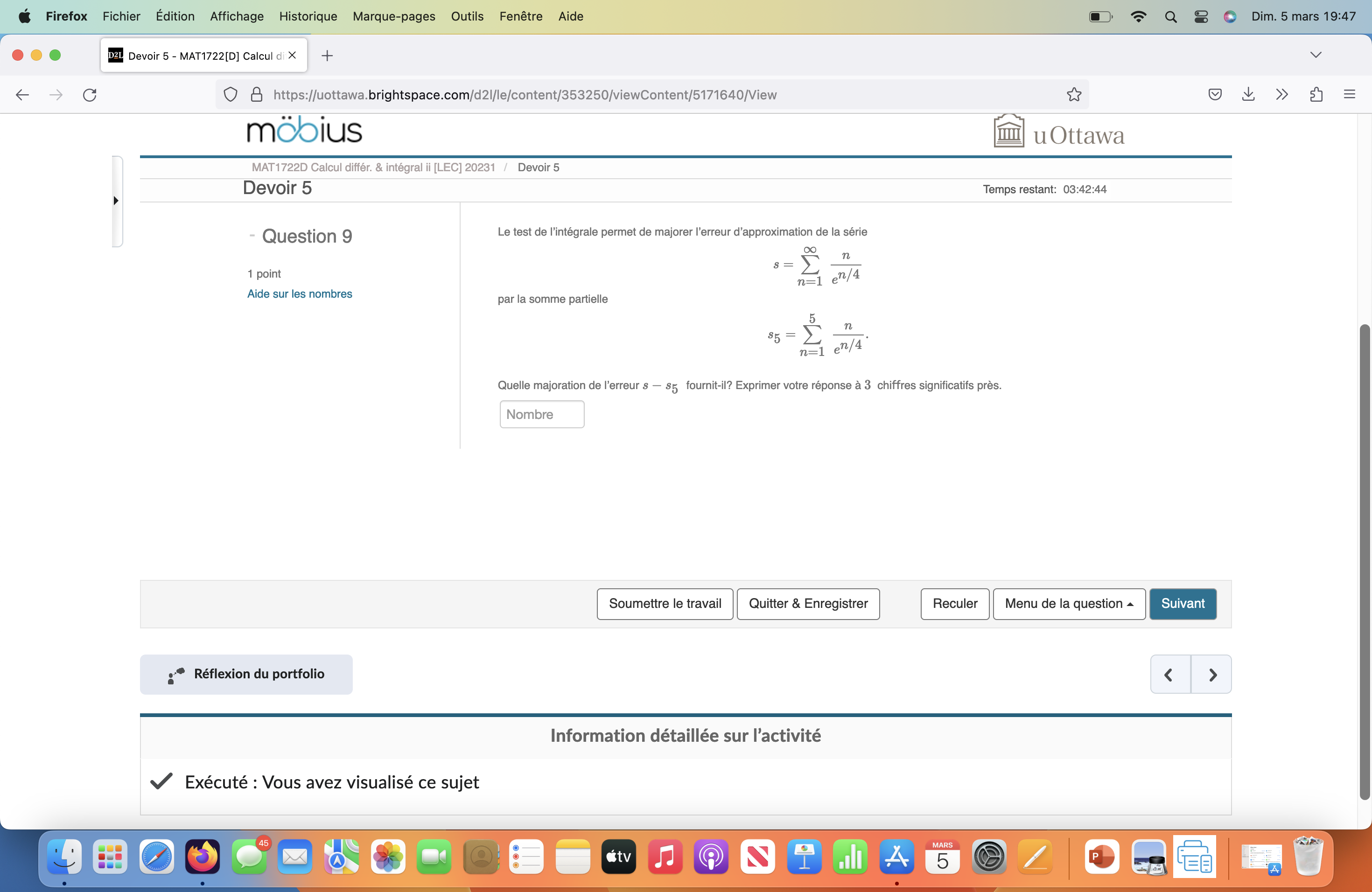Bookmark this page with star icon
Screen dimensions: 1372x892
coord(1073,95)
